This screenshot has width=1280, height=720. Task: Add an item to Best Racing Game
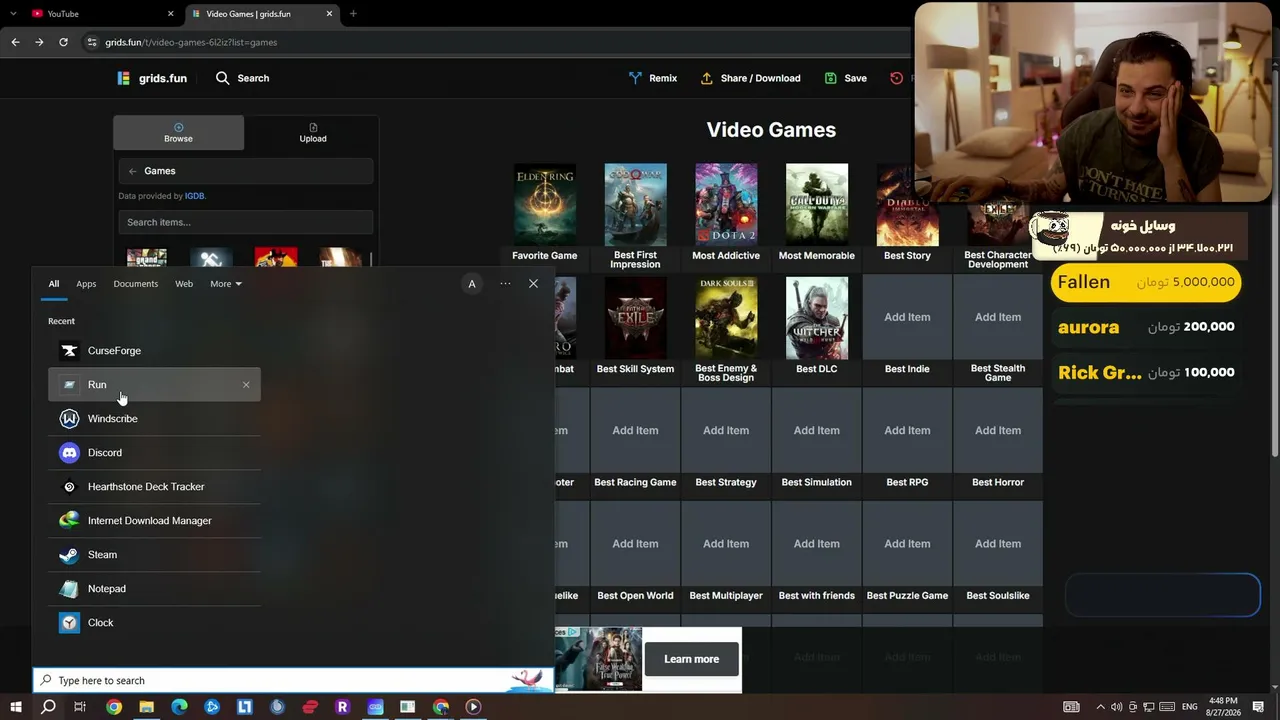(x=635, y=430)
